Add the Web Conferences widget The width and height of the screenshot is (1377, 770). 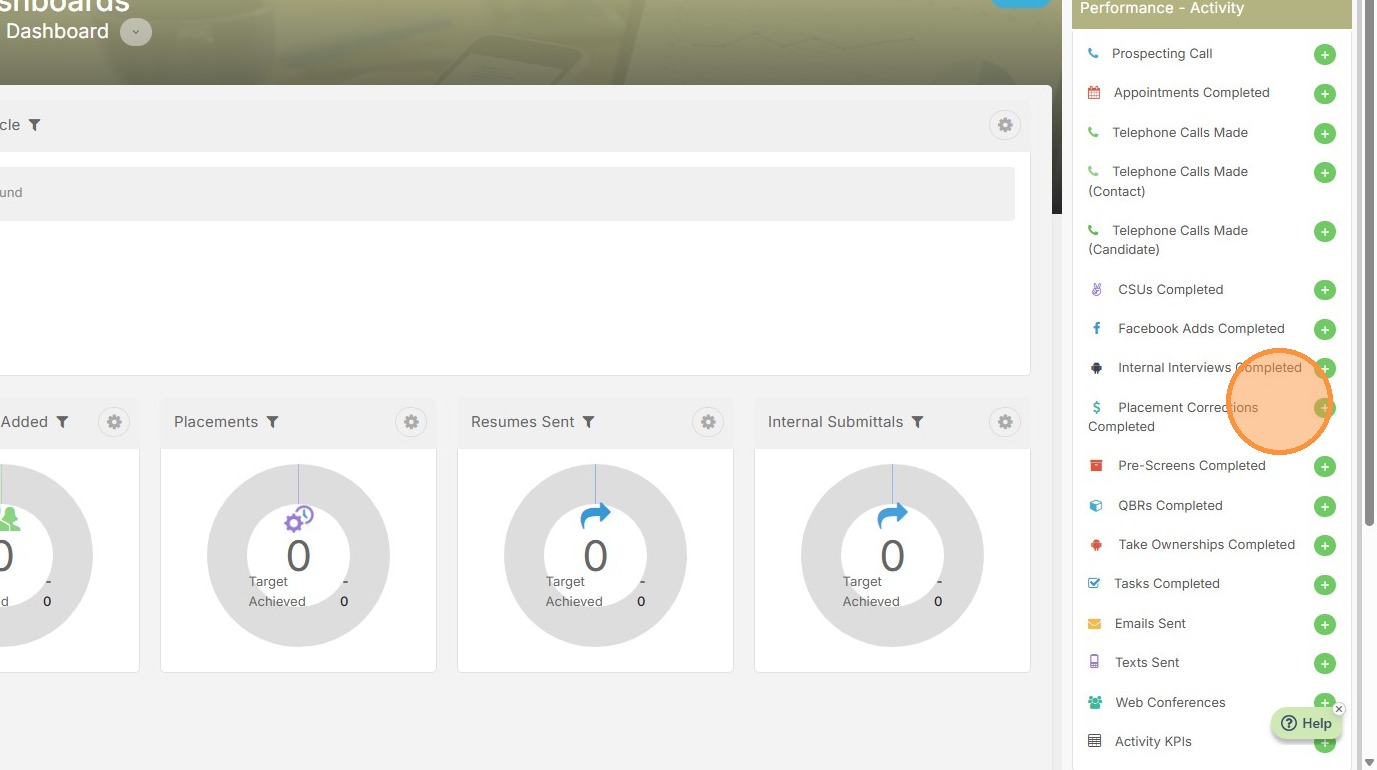pos(1324,702)
